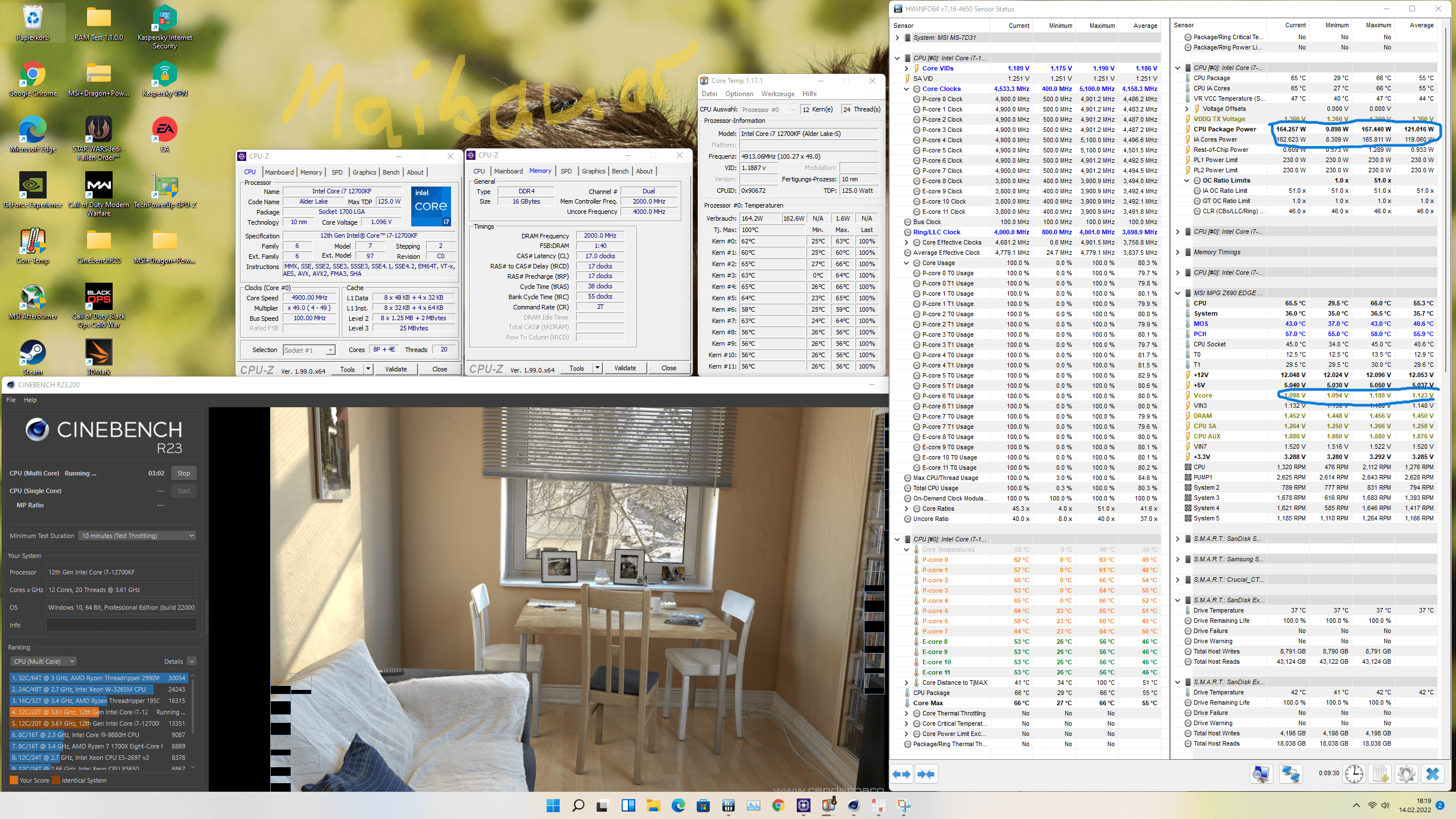Image resolution: width=1456 pixels, height=819 pixels.
Task: Click Windows Start button on taskbar
Action: point(553,805)
